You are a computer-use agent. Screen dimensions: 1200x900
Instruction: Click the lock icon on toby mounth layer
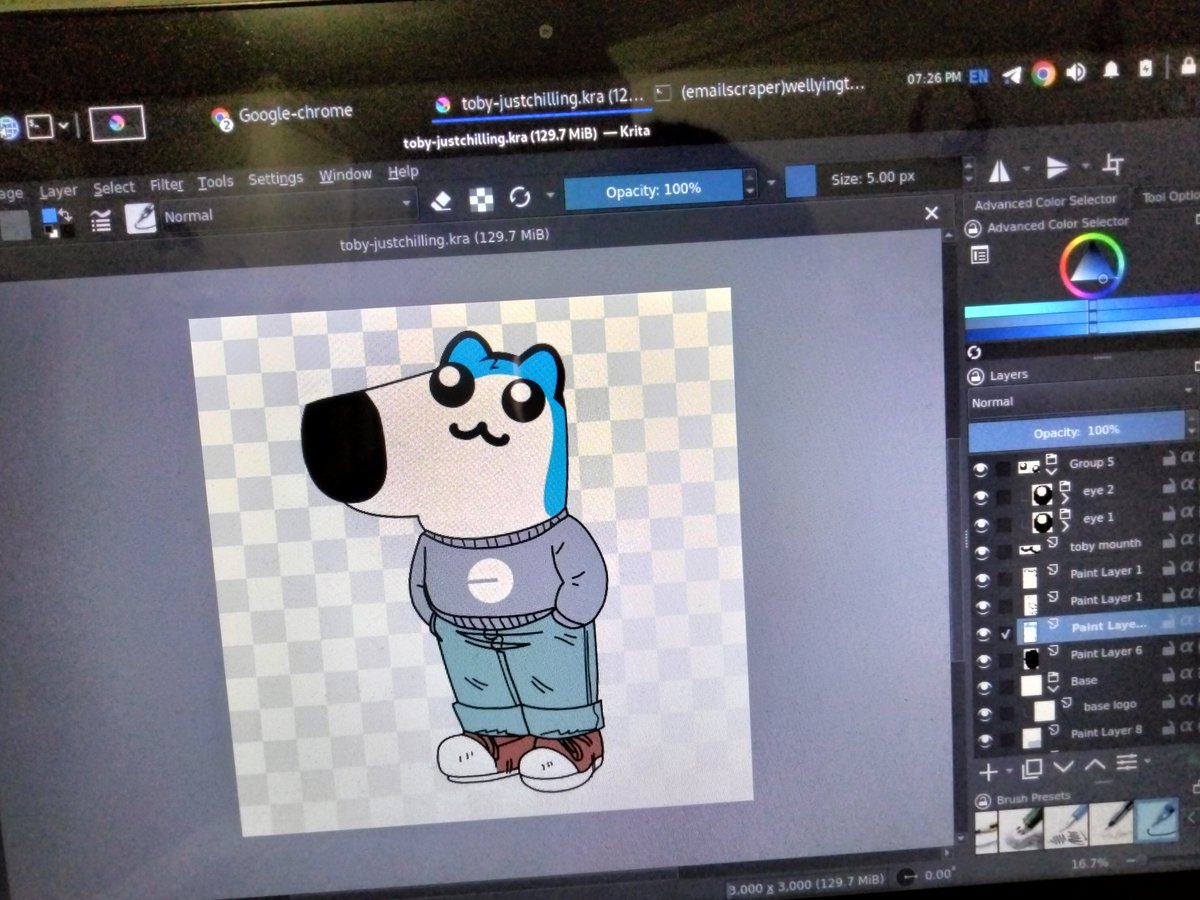(1168, 541)
